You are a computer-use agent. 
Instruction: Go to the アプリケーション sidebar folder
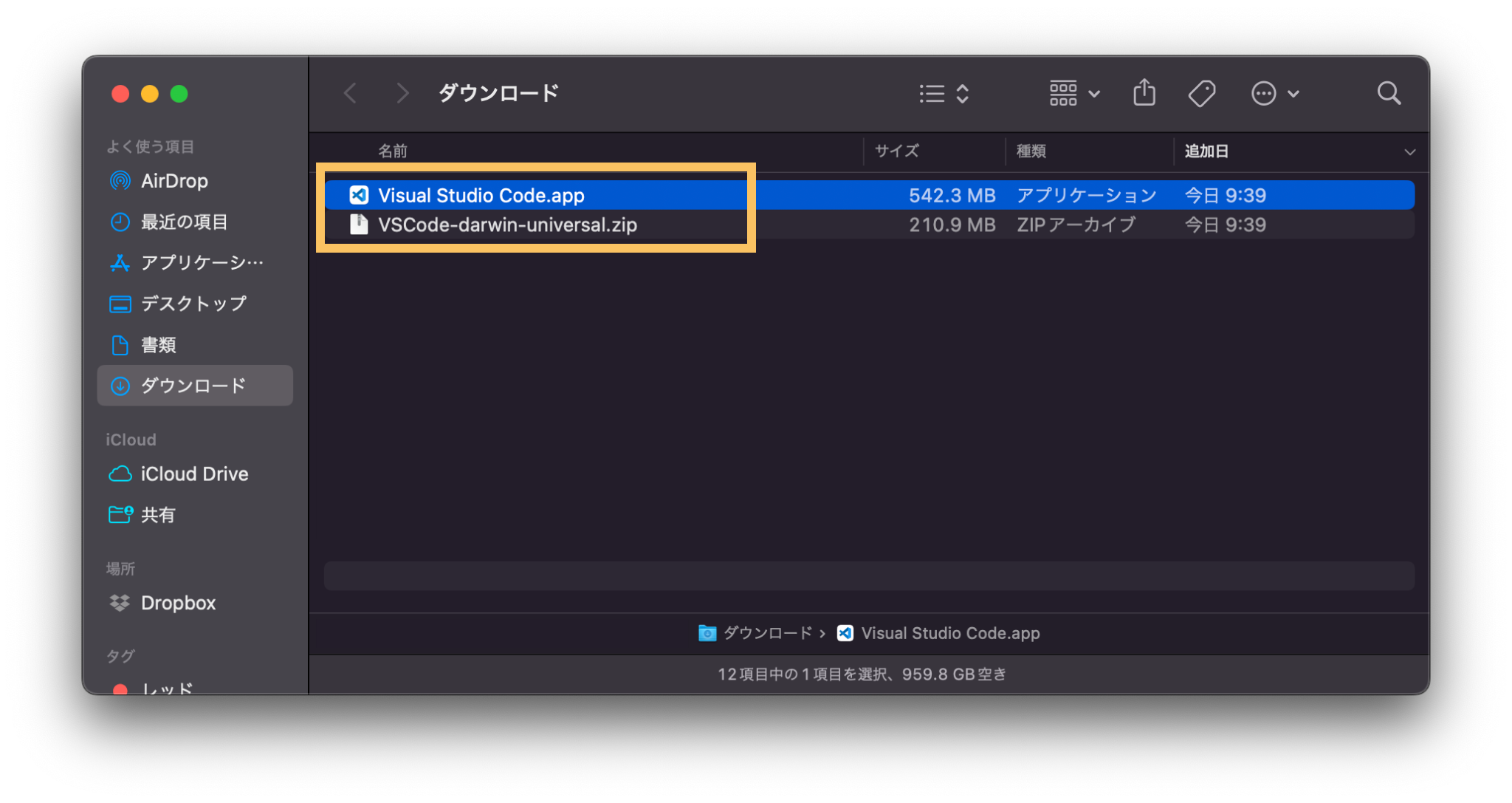201,263
